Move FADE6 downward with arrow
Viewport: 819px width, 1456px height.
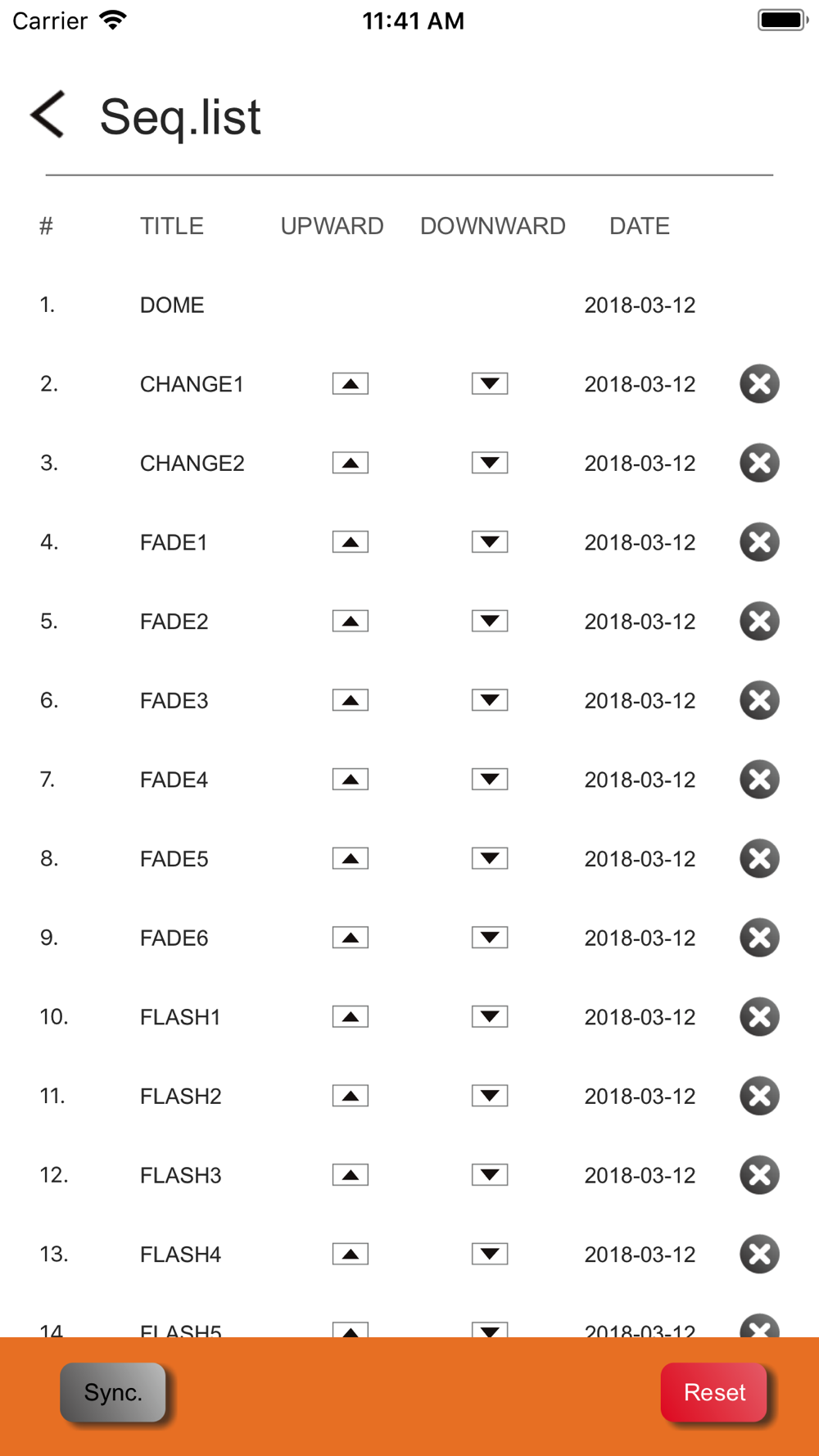490,938
